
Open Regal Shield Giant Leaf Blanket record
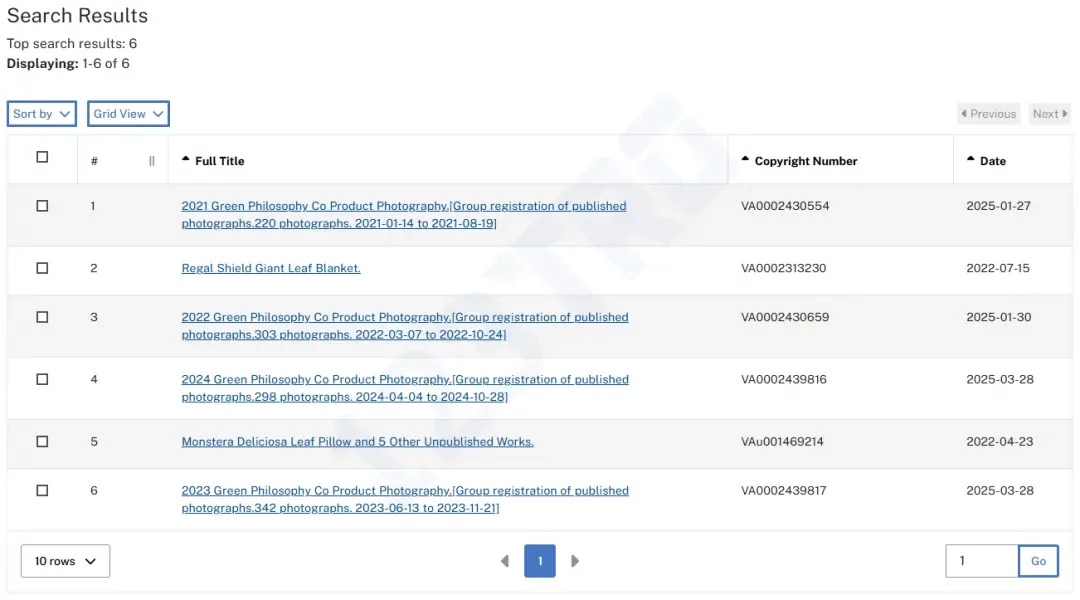pos(271,268)
